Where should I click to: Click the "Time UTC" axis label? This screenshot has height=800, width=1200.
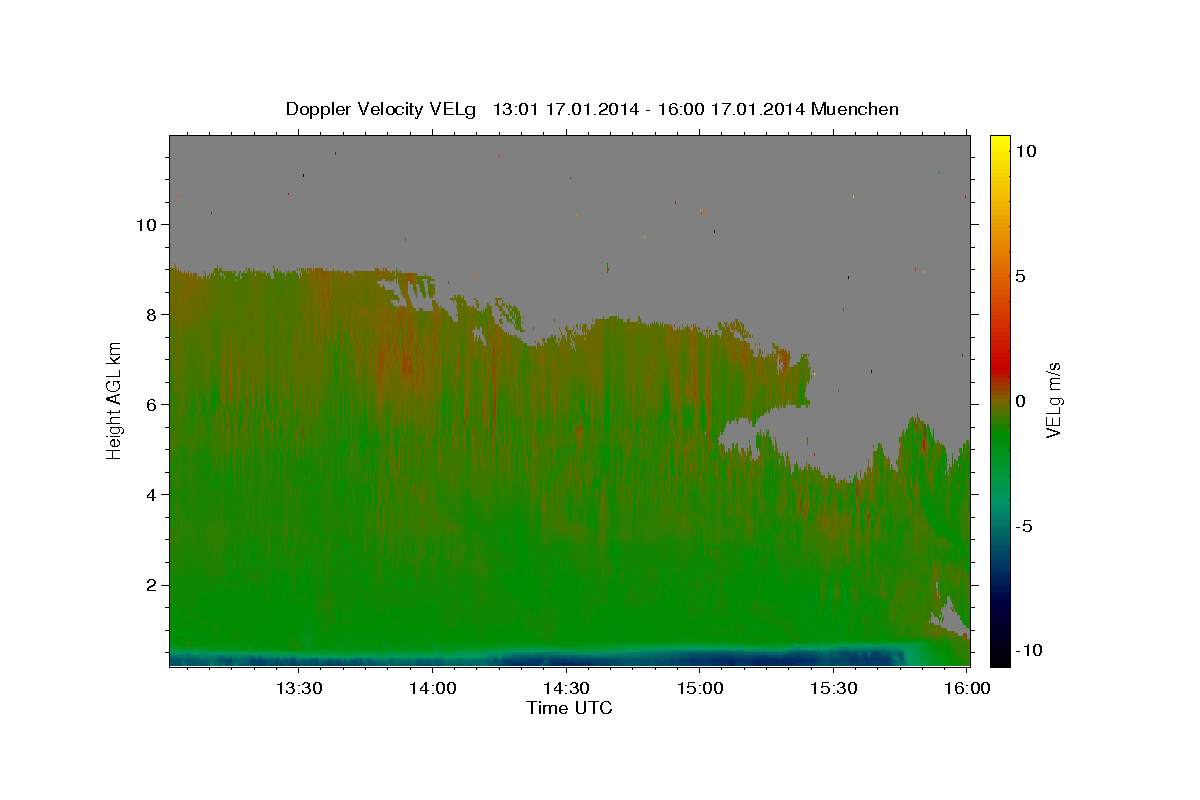(569, 708)
